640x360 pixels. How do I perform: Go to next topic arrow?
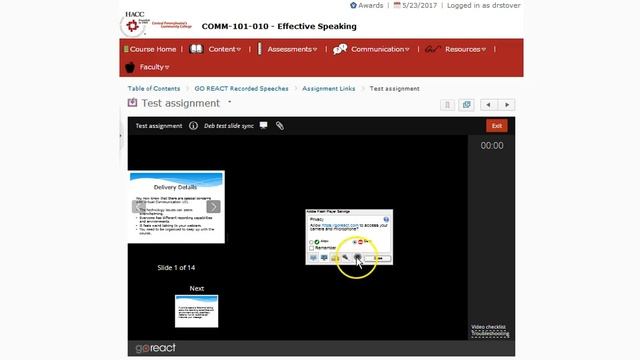pos(507,105)
